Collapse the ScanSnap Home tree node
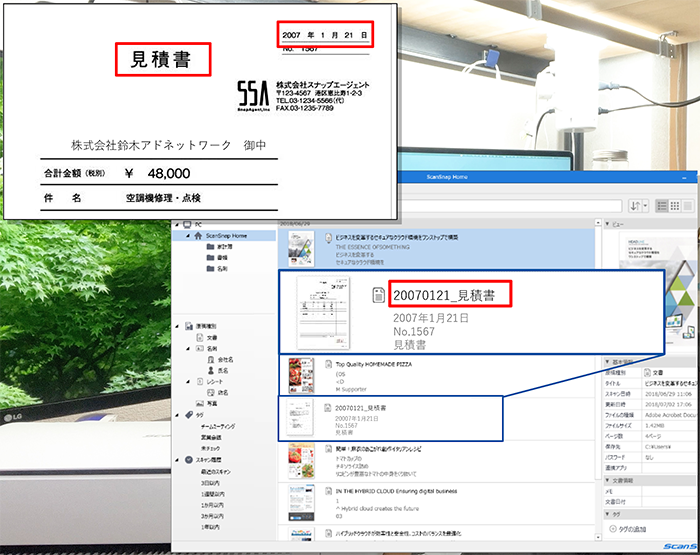Viewport: 700px width, 555px height. click(x=188, y=236)
